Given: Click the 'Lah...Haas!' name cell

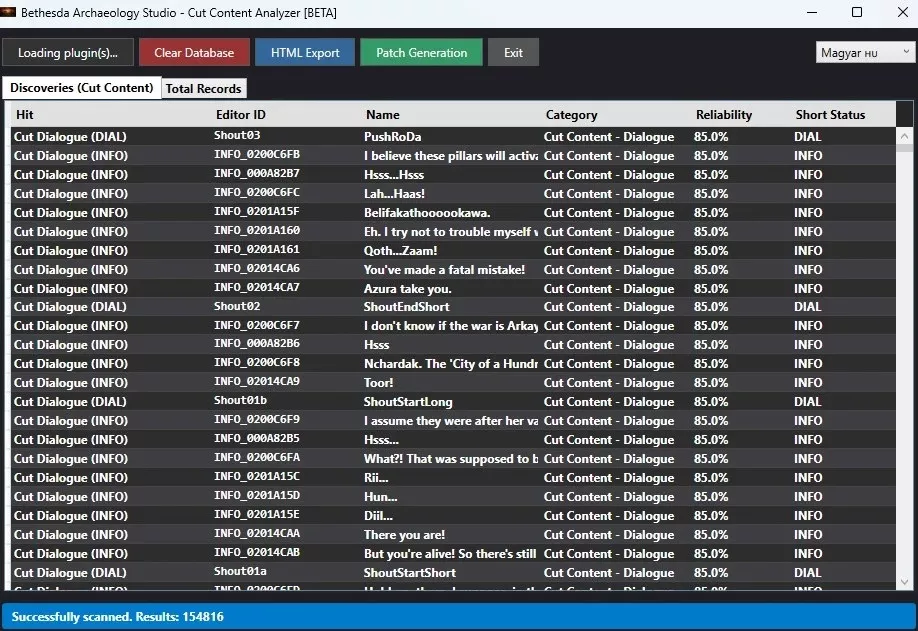Looking at the screenshot, I should (395, 194).
